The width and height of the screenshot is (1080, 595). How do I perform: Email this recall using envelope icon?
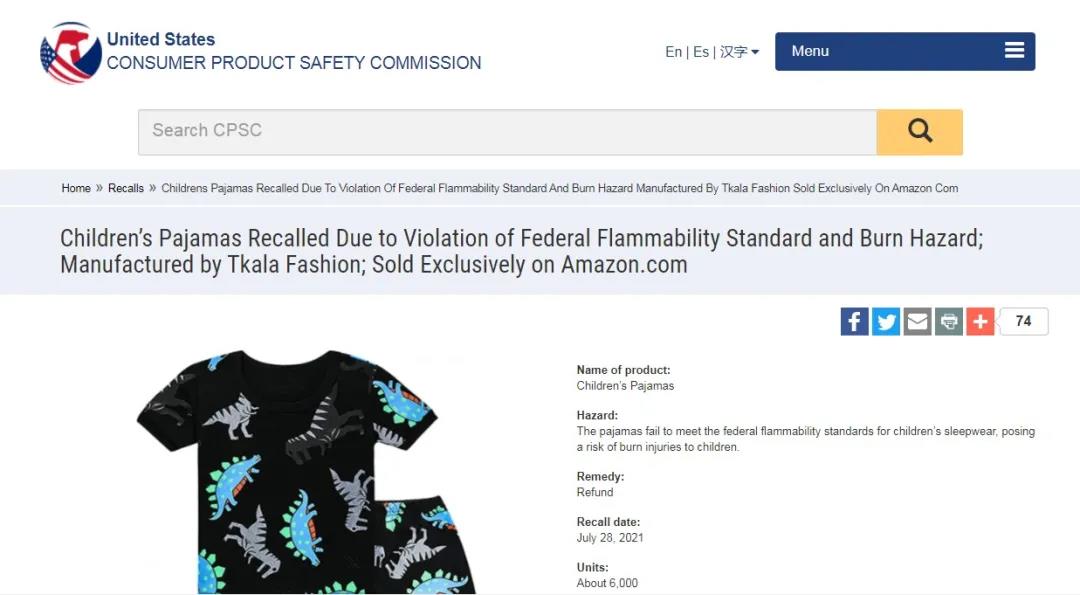point(917,321)
